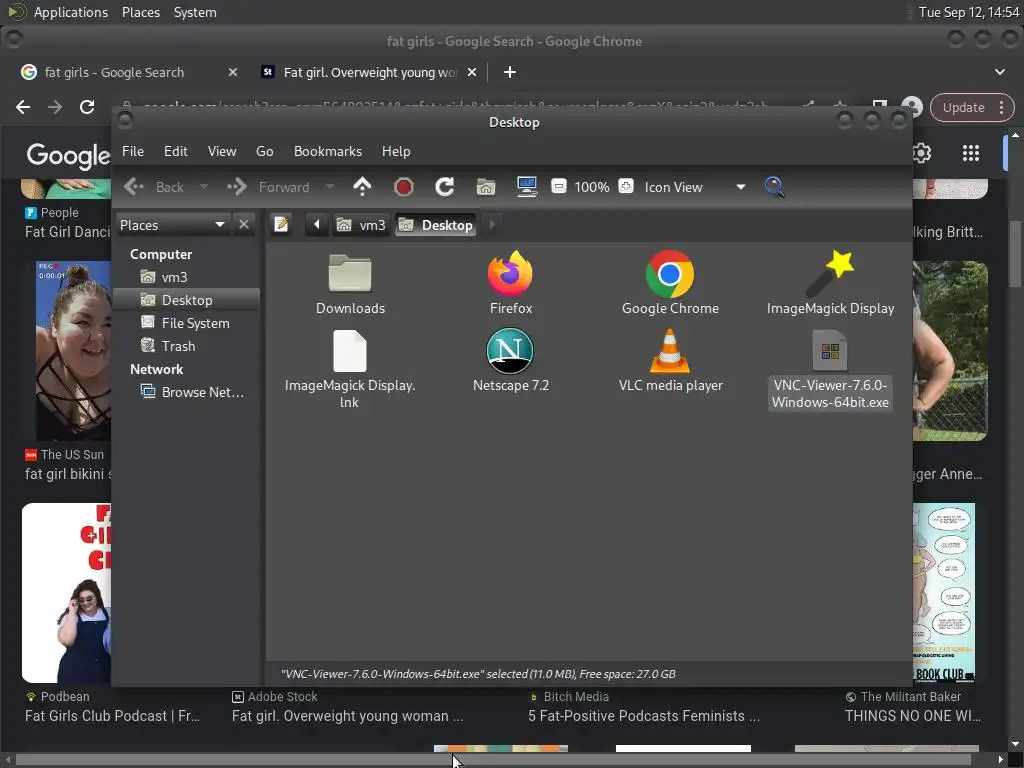Open the Places sidebar selector dropdown
Image resolution: width=1024 pixels, height=768 pixels.
point(172,225)
